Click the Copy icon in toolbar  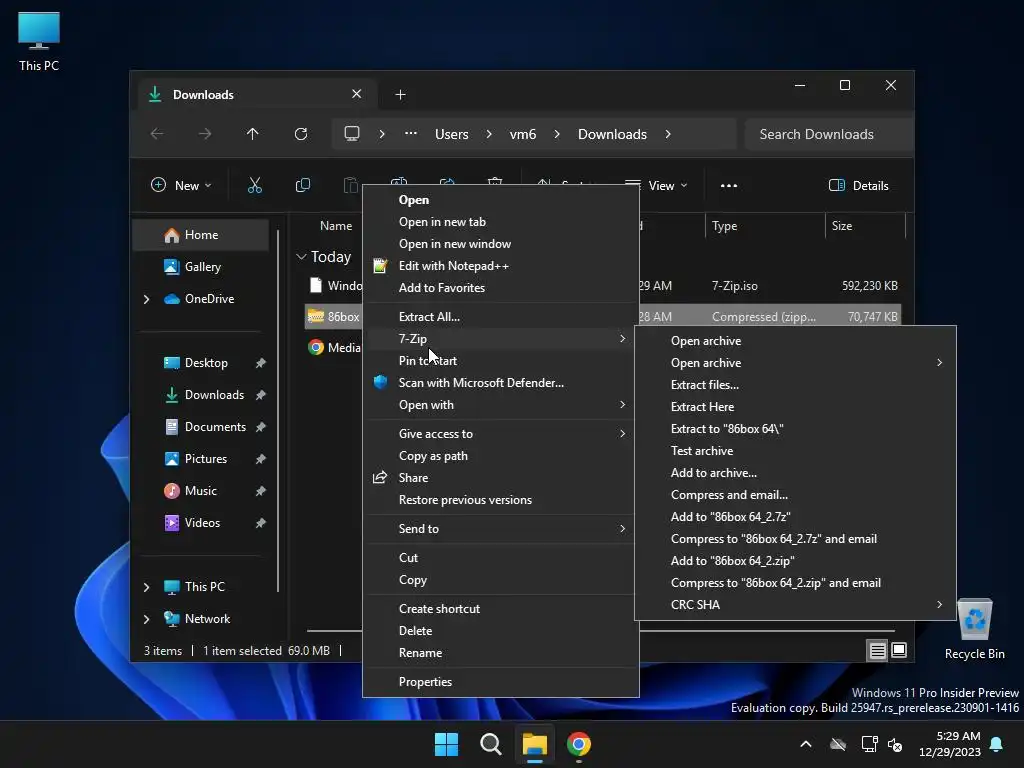click(x=302, y=185)
